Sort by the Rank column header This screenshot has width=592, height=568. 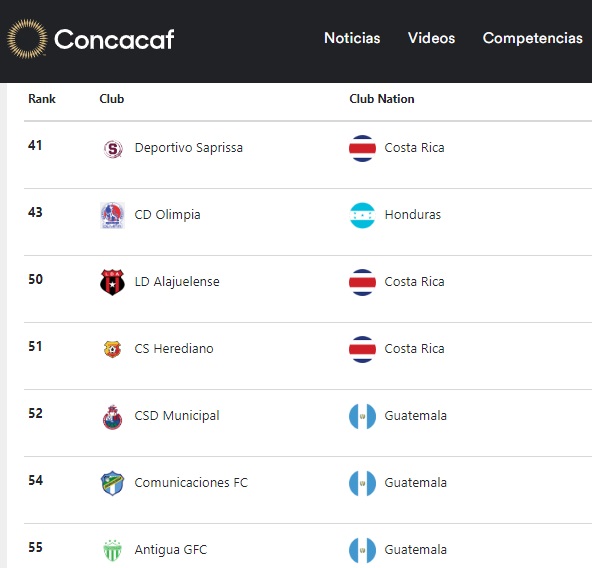[42, 99]
